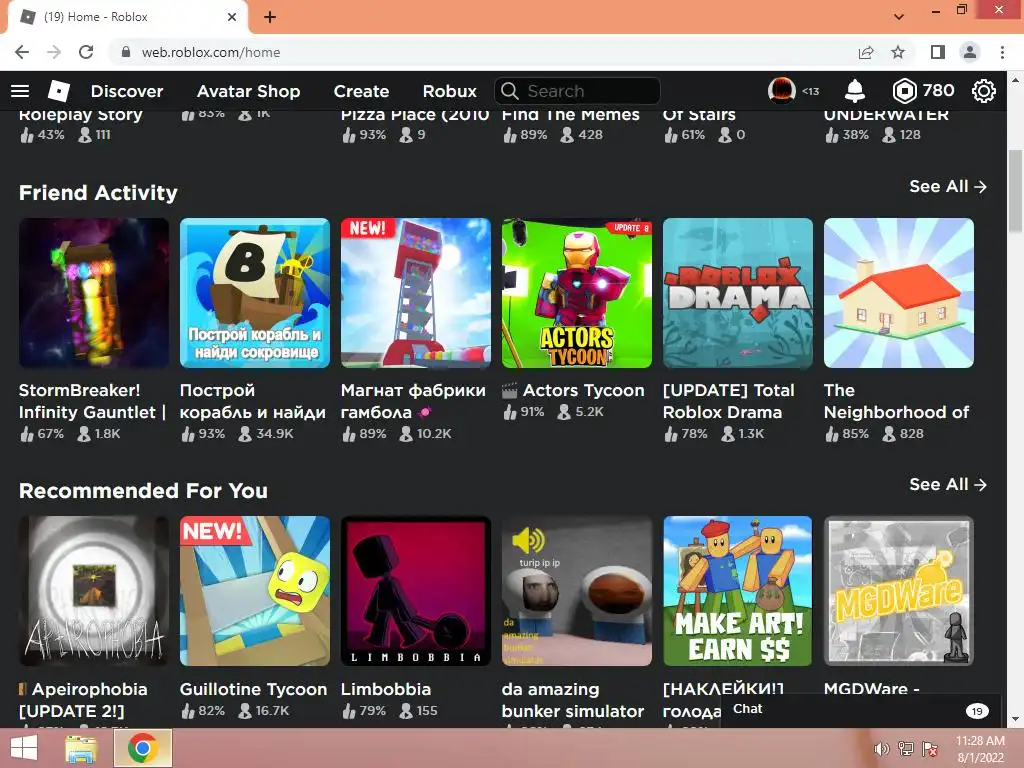Toggle the browser side panel icon
The image size is (1024, 768).
coord(937,52)
